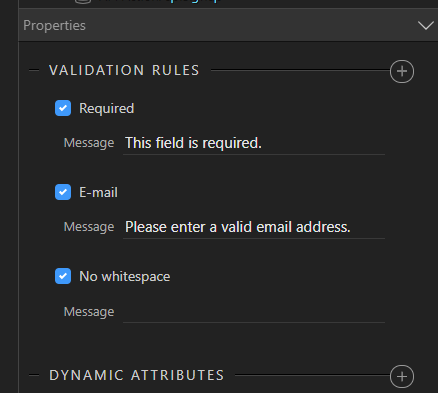
Task: Select the Properties panel title
Action: (x=54, y=26)
